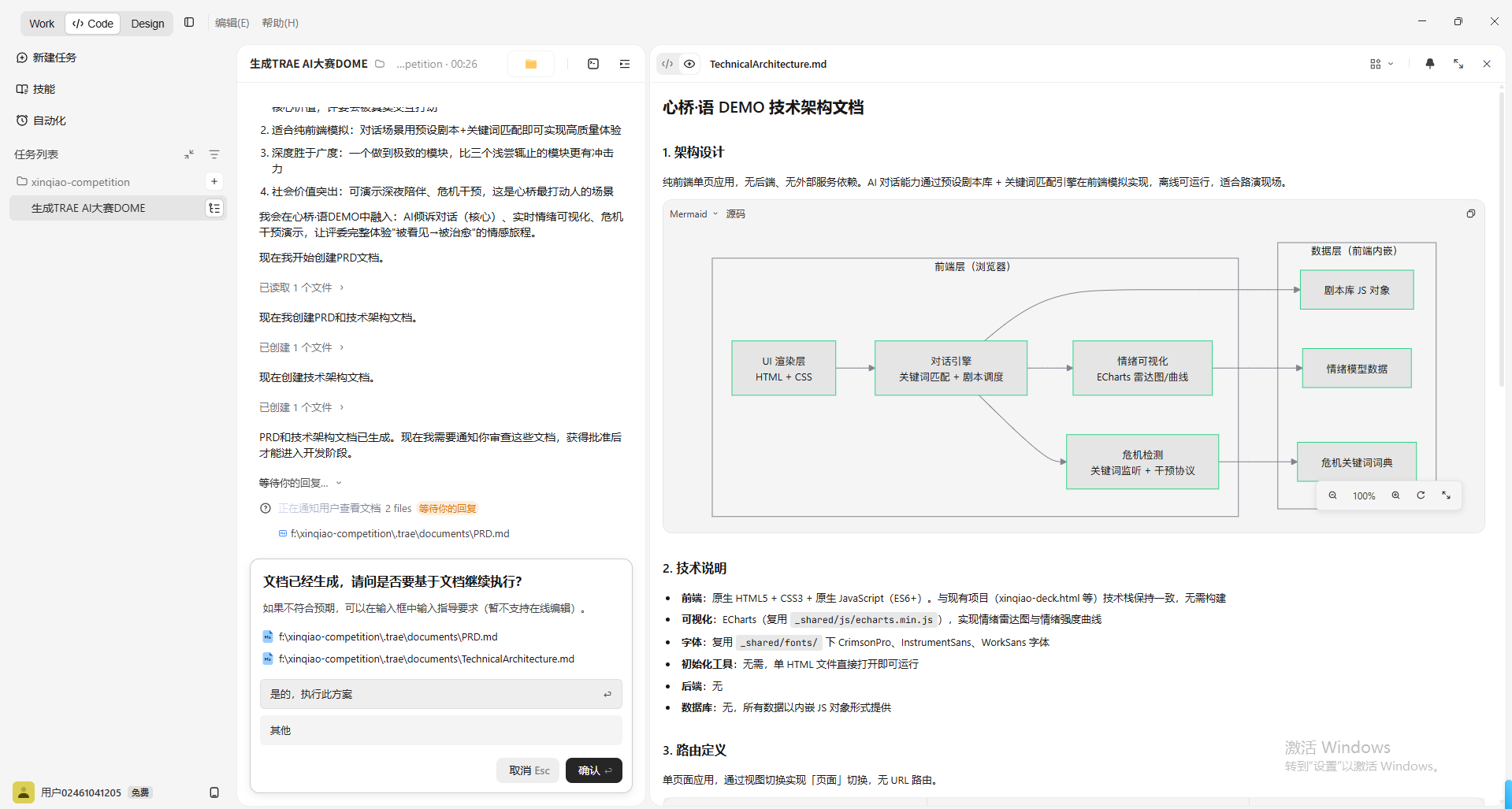Open the 帮助(H) menu

tap(280, 23)
